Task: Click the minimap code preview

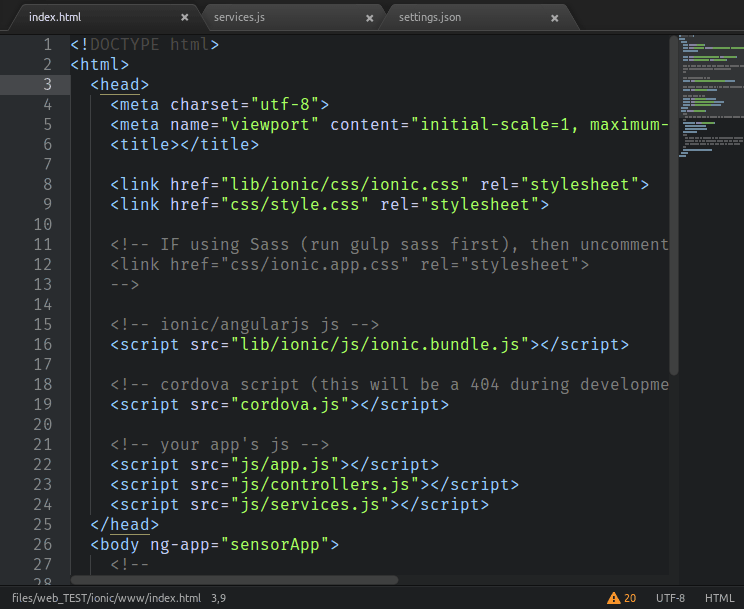Action: click(x=708, y=100)
